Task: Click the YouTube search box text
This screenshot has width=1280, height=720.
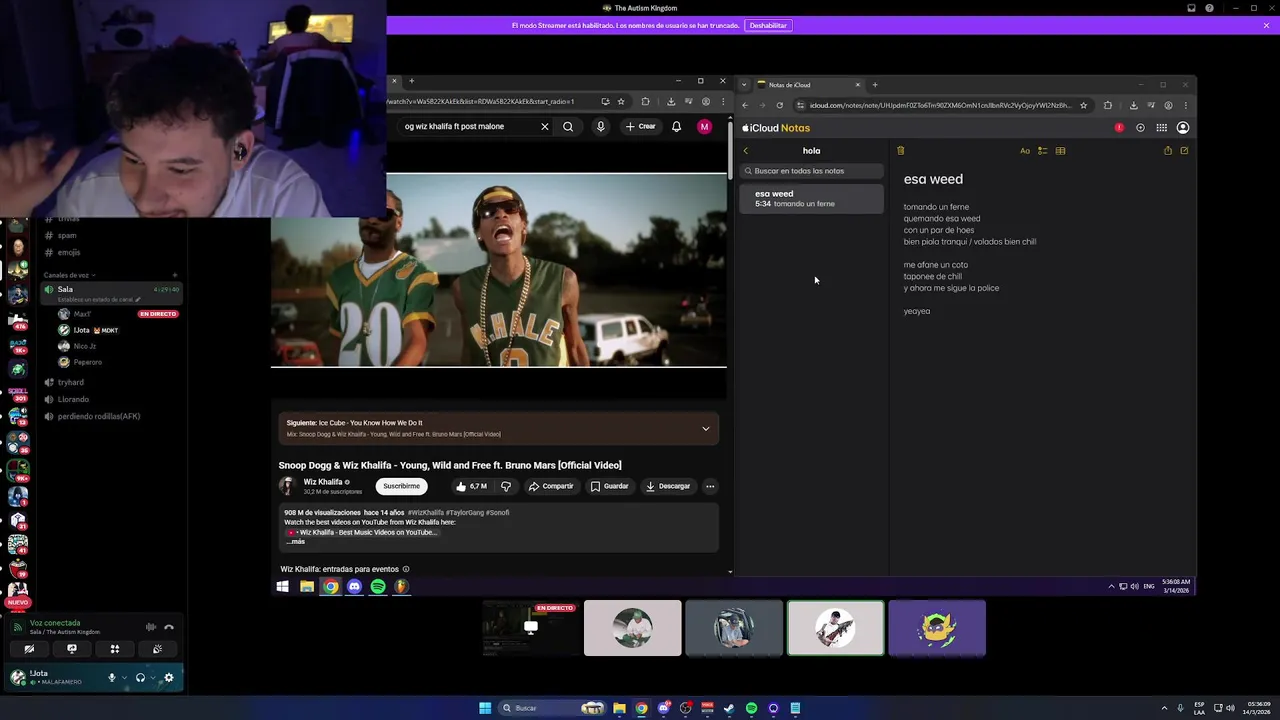Action: (x=454, y=127)
